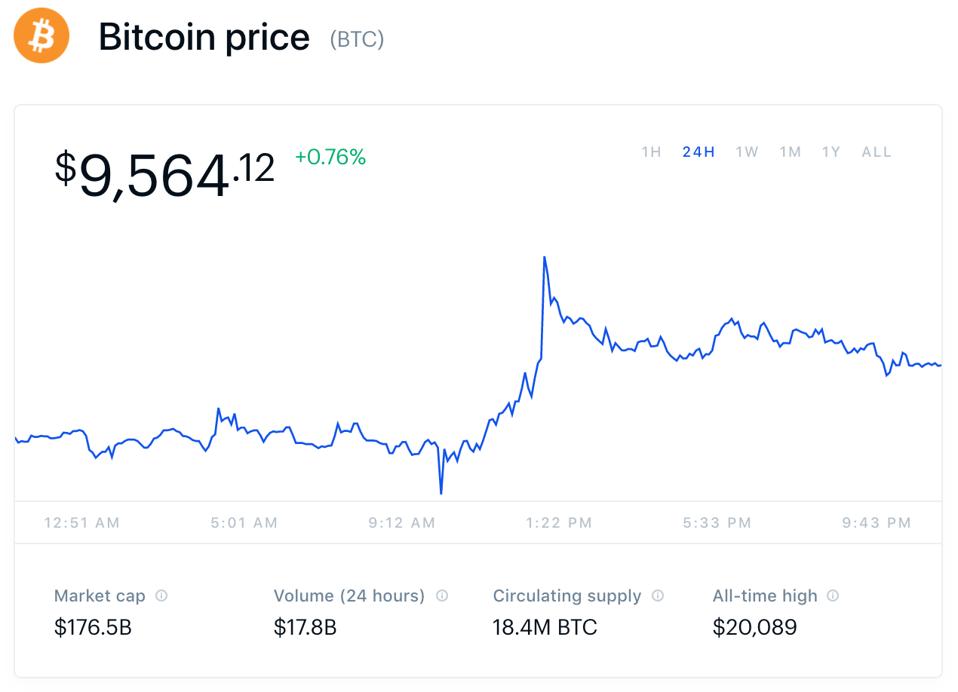Switch chart to 1M range

click(x=790, y=152)
